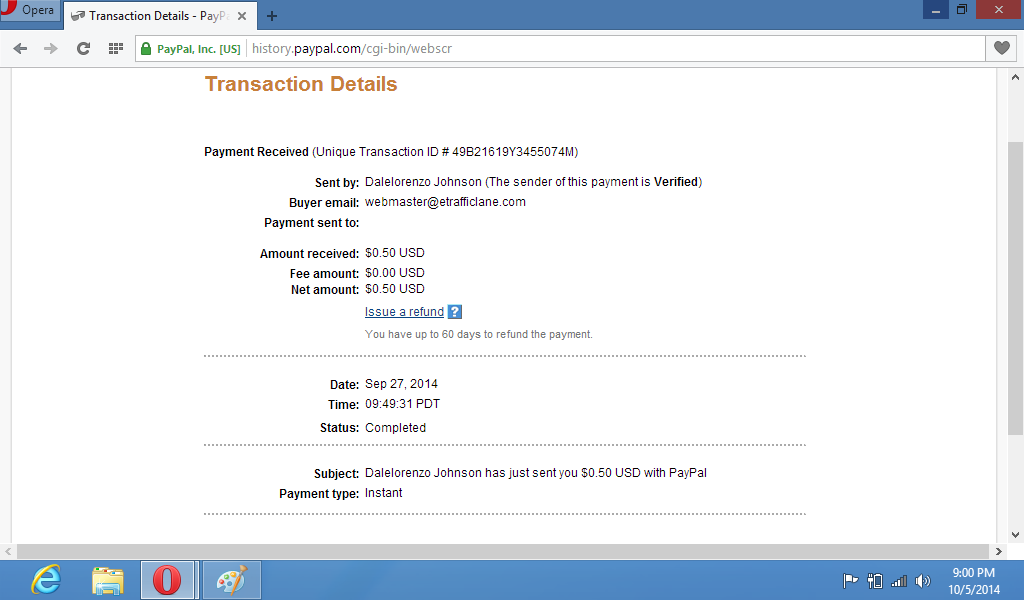This screenshot has width=1024, height=600.
Task: Switch to Opera in the taskbar
Action: coord(167,580)
